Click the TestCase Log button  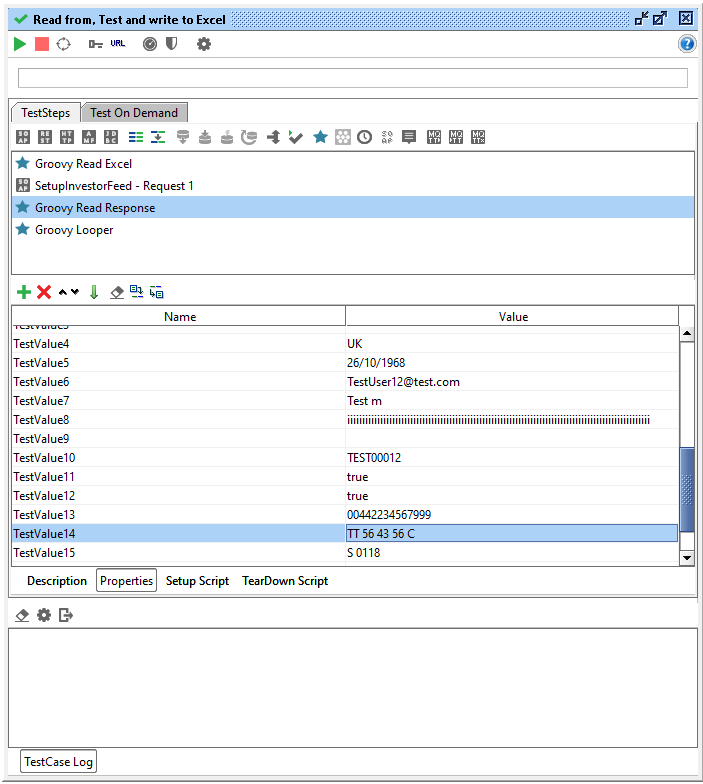click(x=59, y=762)
